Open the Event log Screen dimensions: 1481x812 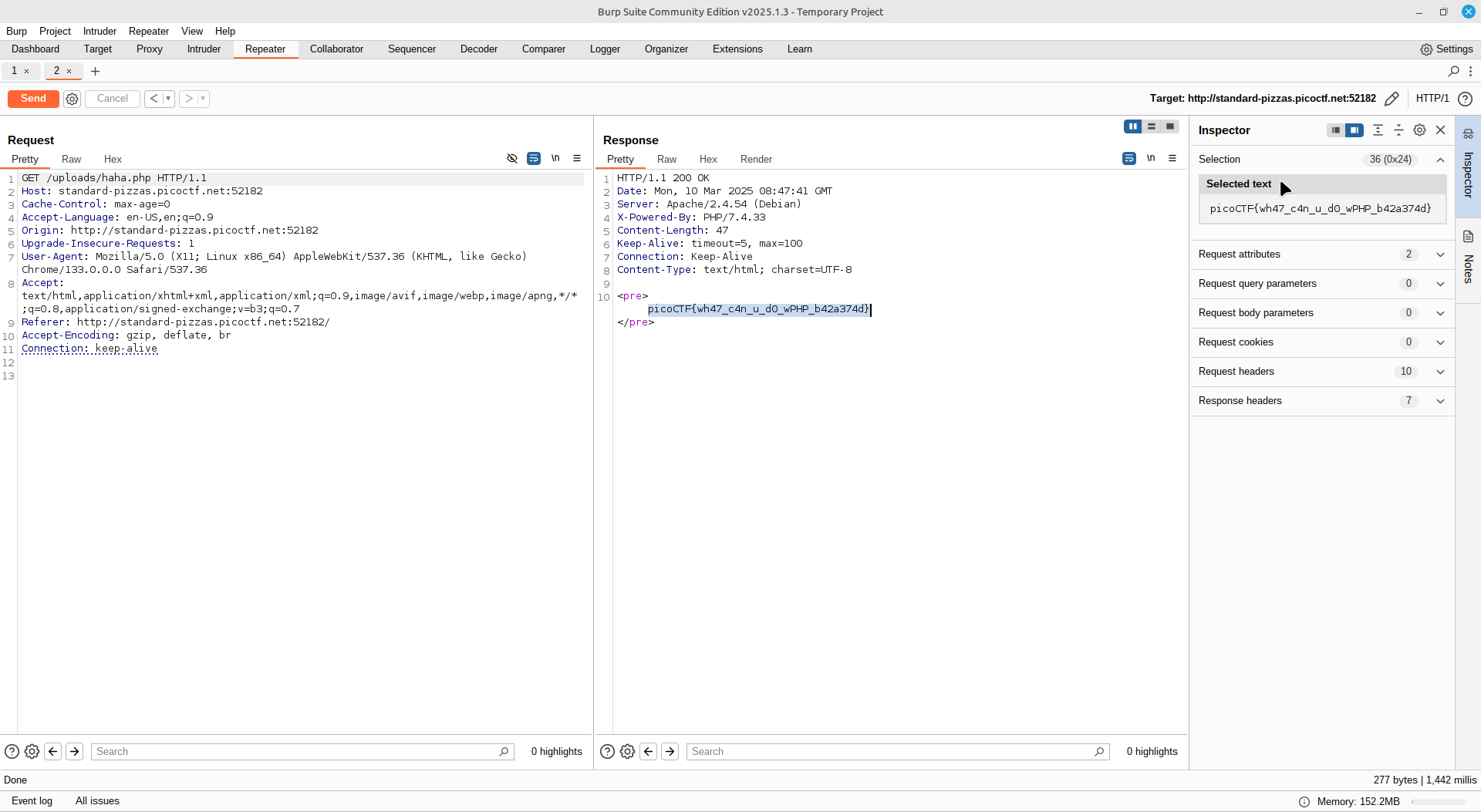[32, 800]
